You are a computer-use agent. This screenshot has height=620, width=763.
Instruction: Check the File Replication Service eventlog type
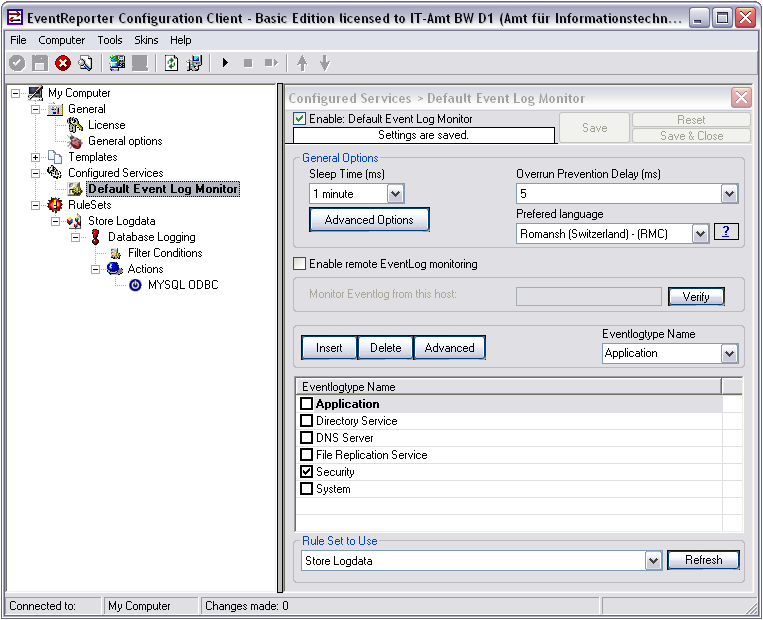307,455
